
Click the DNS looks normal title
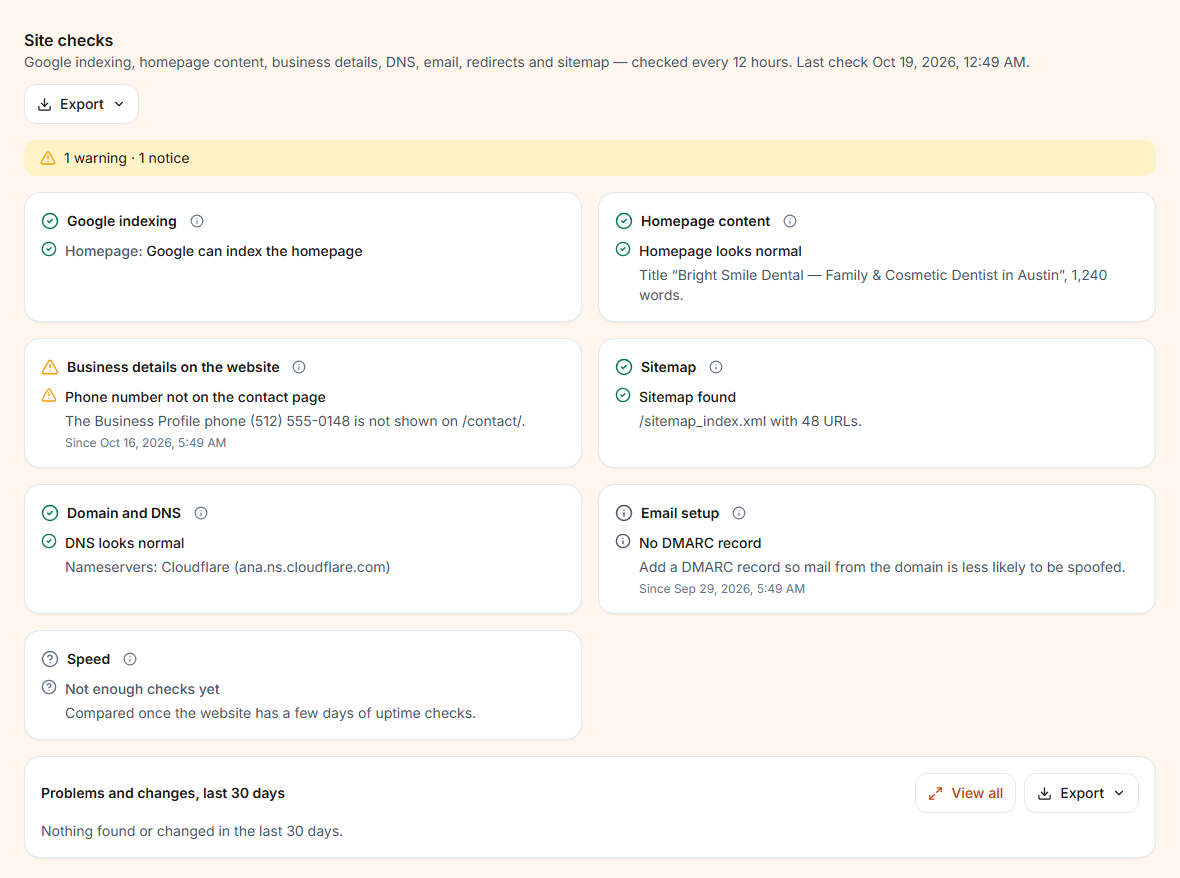tap(124, 543)
